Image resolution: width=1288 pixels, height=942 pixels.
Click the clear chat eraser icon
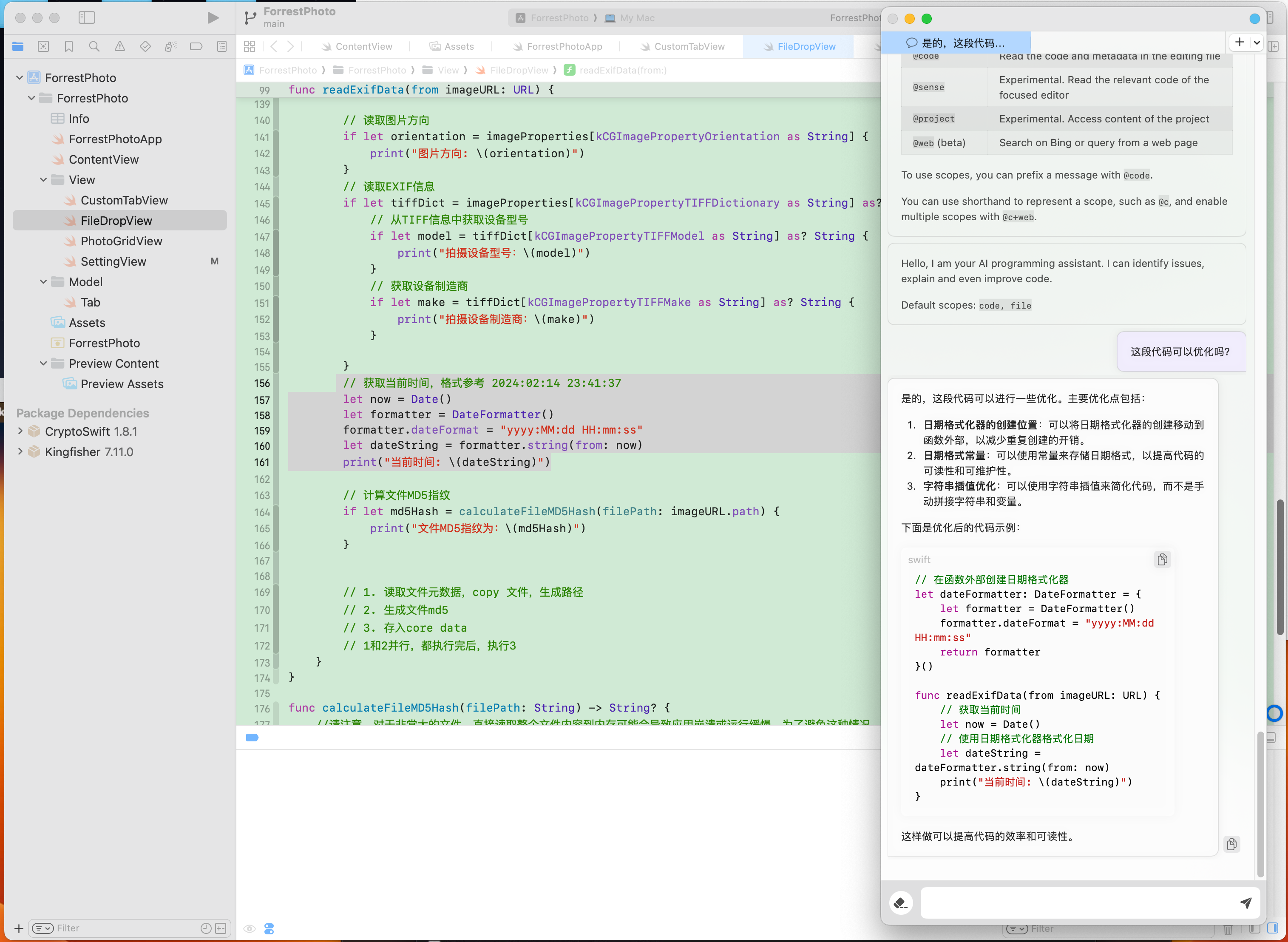[x=901, y=902]
